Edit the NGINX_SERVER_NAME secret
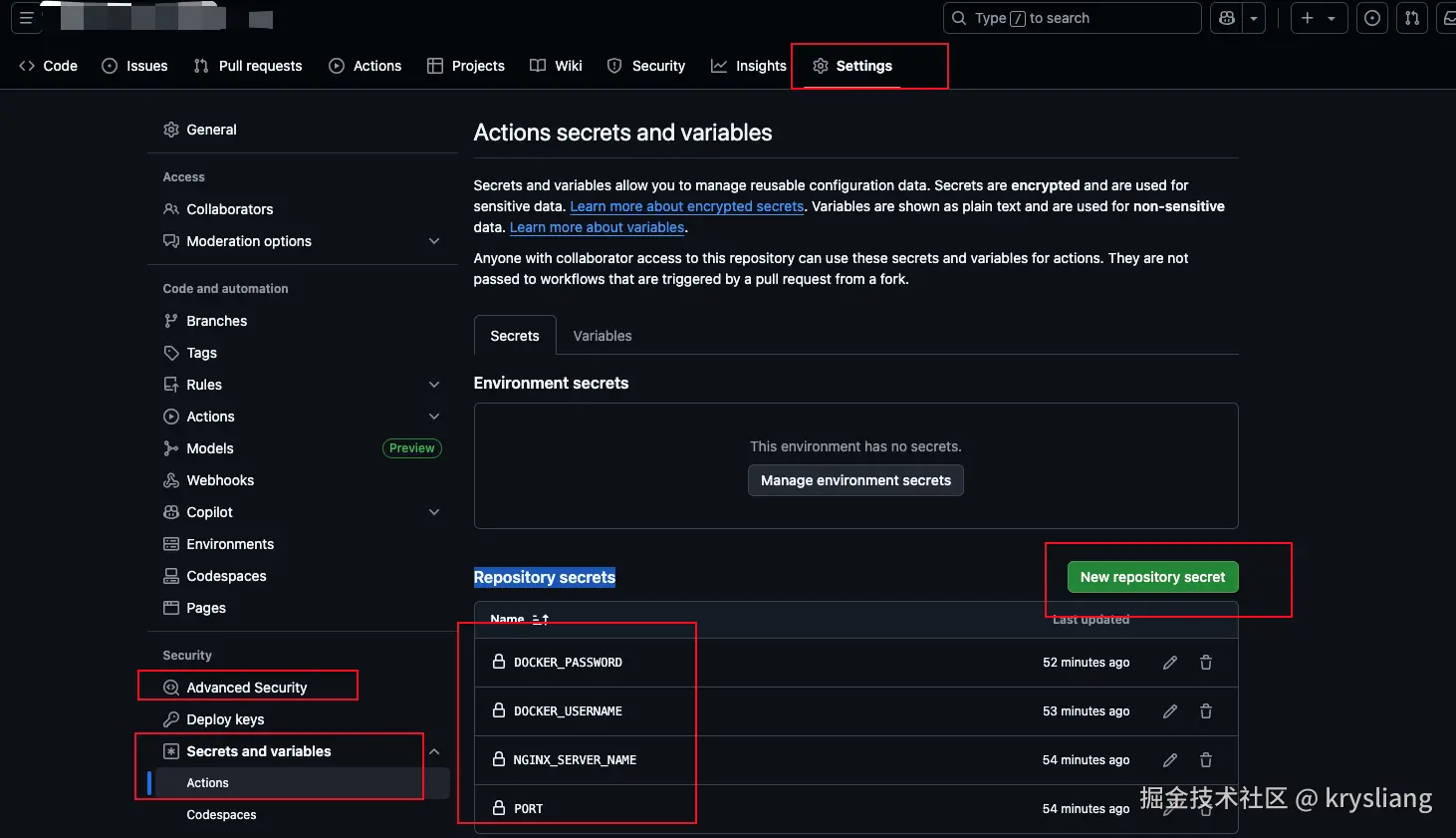 1170,760
